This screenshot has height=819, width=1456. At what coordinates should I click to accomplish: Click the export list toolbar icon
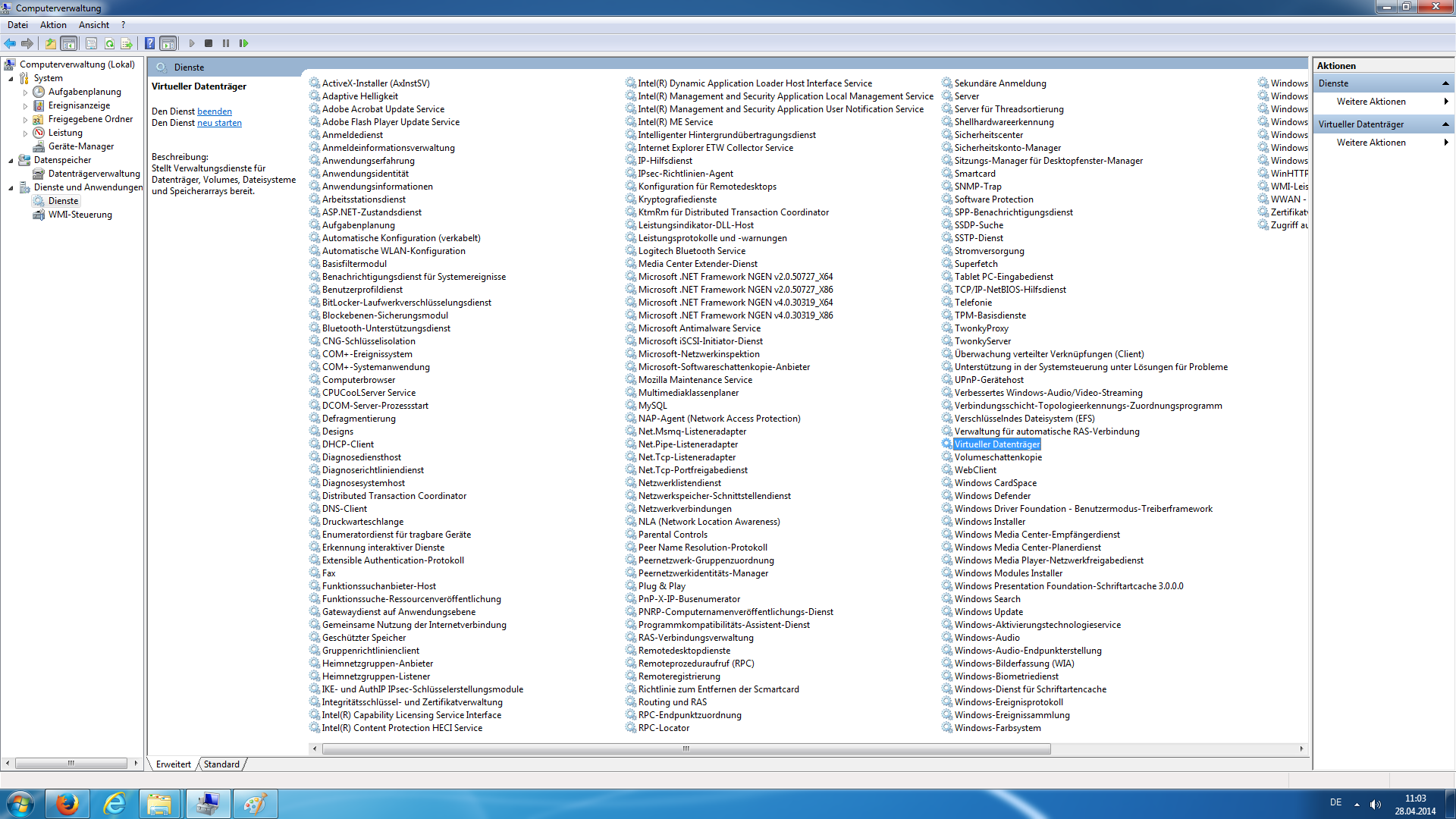pos(127,43)
